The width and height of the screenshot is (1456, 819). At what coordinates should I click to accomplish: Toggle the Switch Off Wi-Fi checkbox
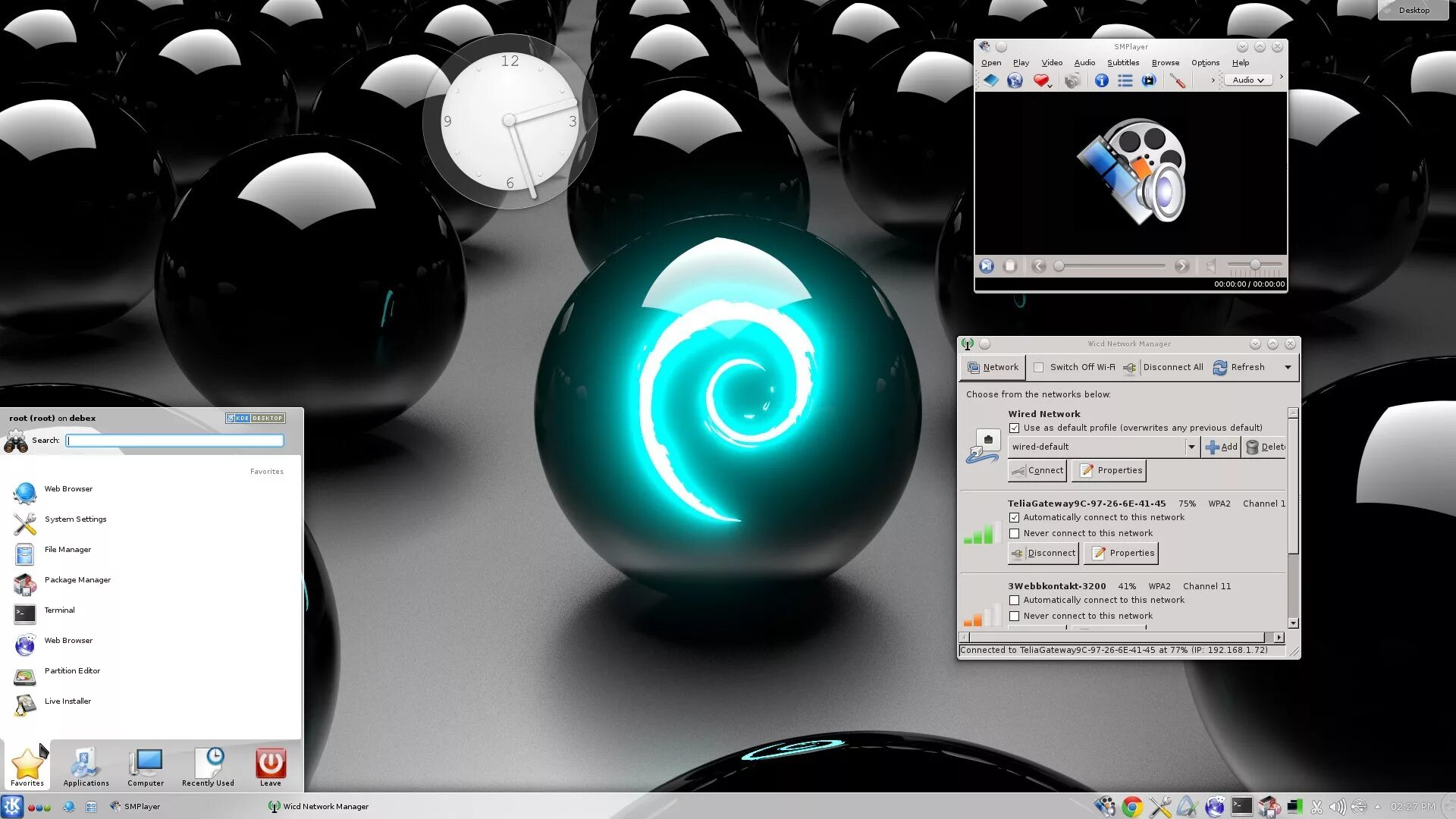click(x=1039, y=367)
